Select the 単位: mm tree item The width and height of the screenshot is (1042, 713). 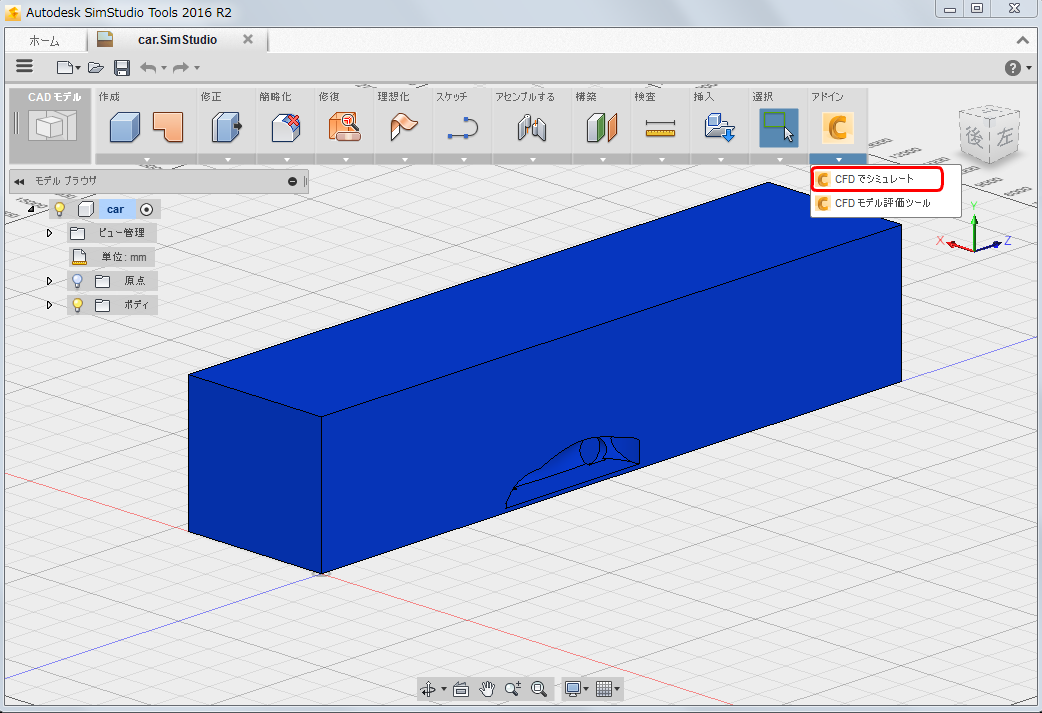[x=124, y=257]
